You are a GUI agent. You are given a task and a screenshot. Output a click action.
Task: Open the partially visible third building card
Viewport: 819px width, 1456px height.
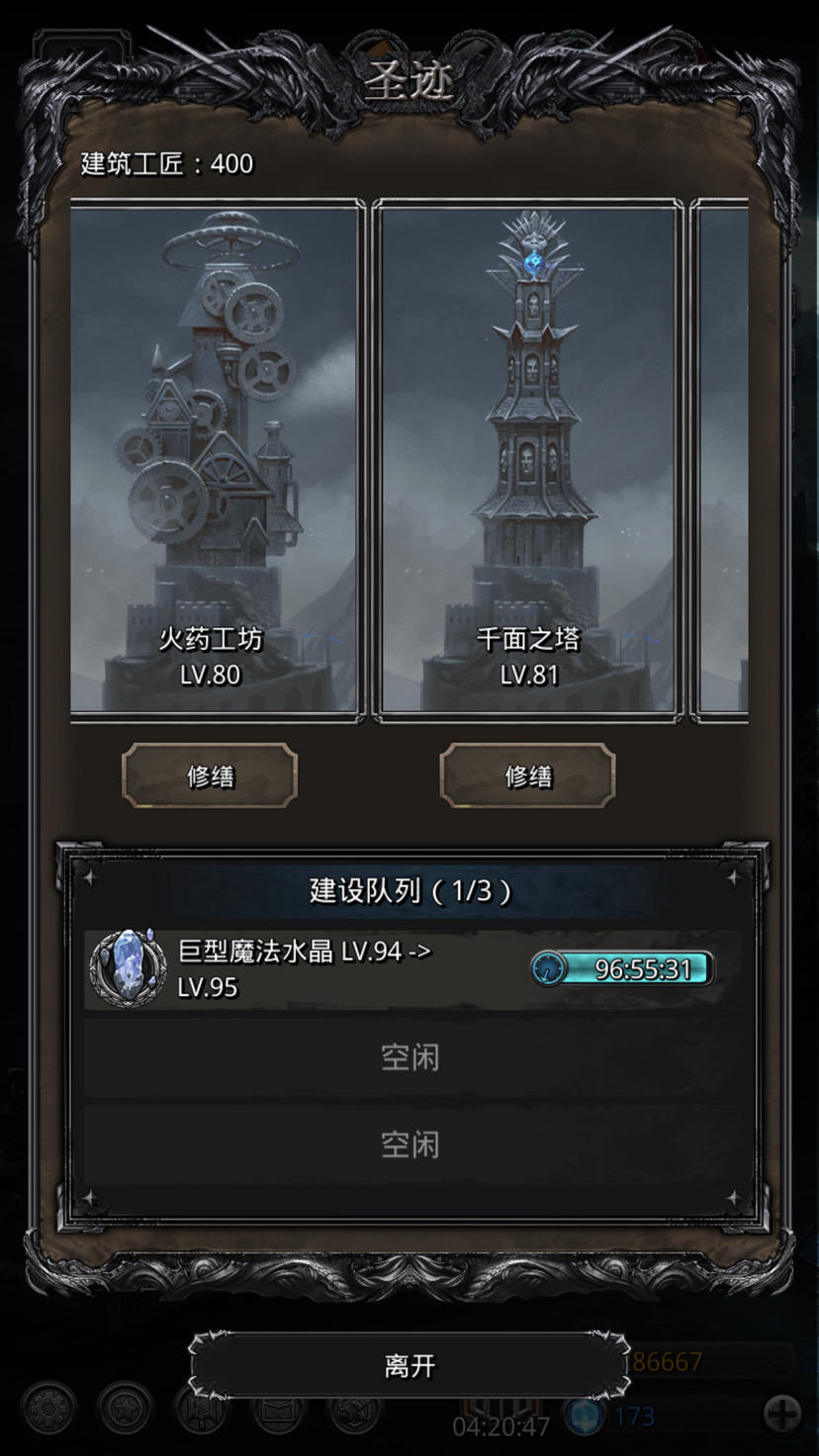722,459
